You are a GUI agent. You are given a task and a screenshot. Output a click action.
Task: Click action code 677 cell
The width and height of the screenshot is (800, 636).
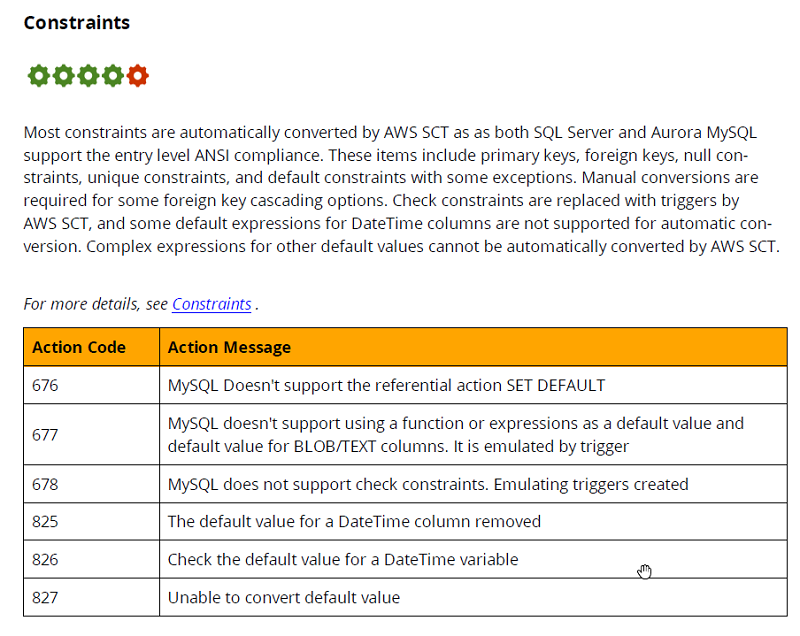point(91,435)
